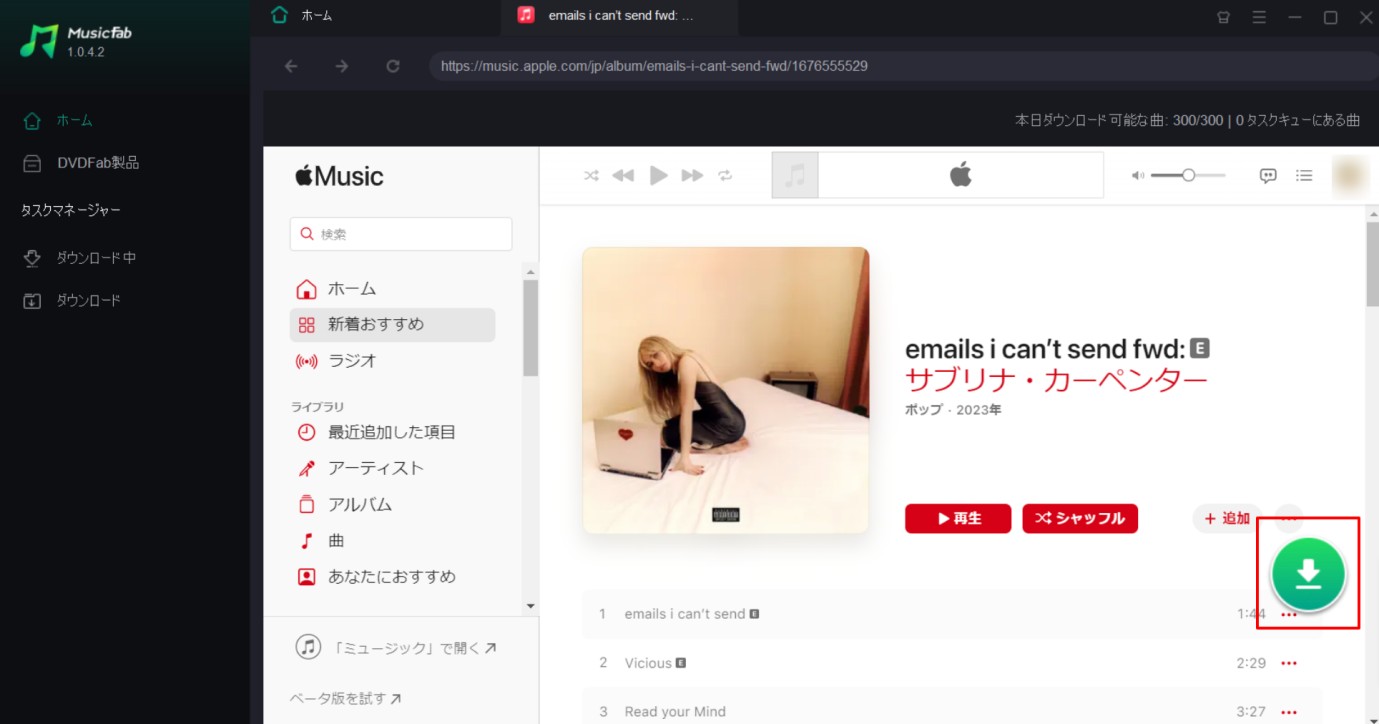Go forward with the browser forward arrow
The width and height of the screenshot is (1379, 724).
tap(342, 66)
